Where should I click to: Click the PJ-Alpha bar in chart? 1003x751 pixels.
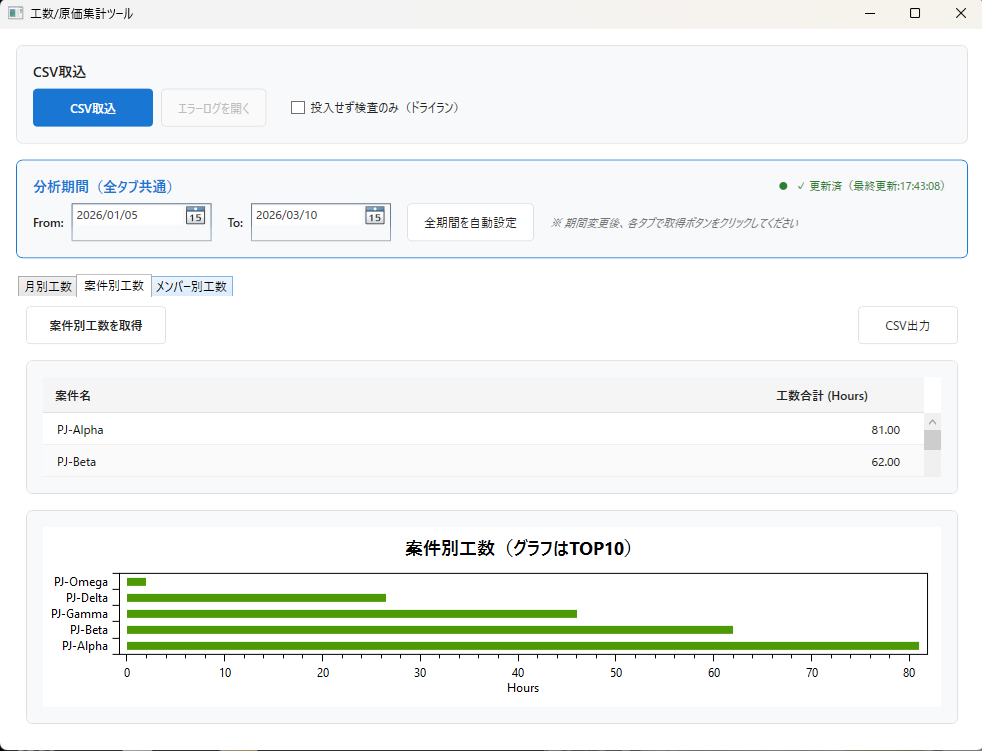tap(523, 646)
